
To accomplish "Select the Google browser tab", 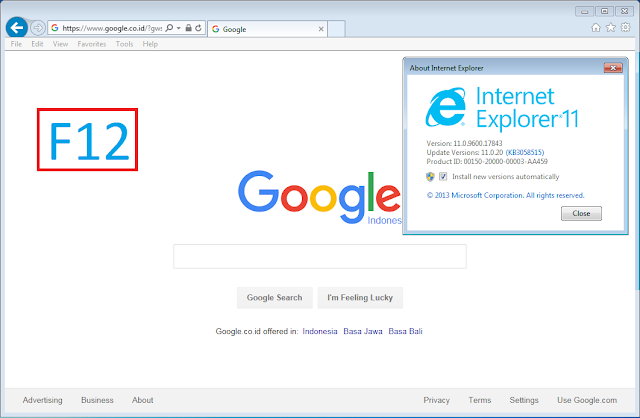I will [x=267, y=29].
